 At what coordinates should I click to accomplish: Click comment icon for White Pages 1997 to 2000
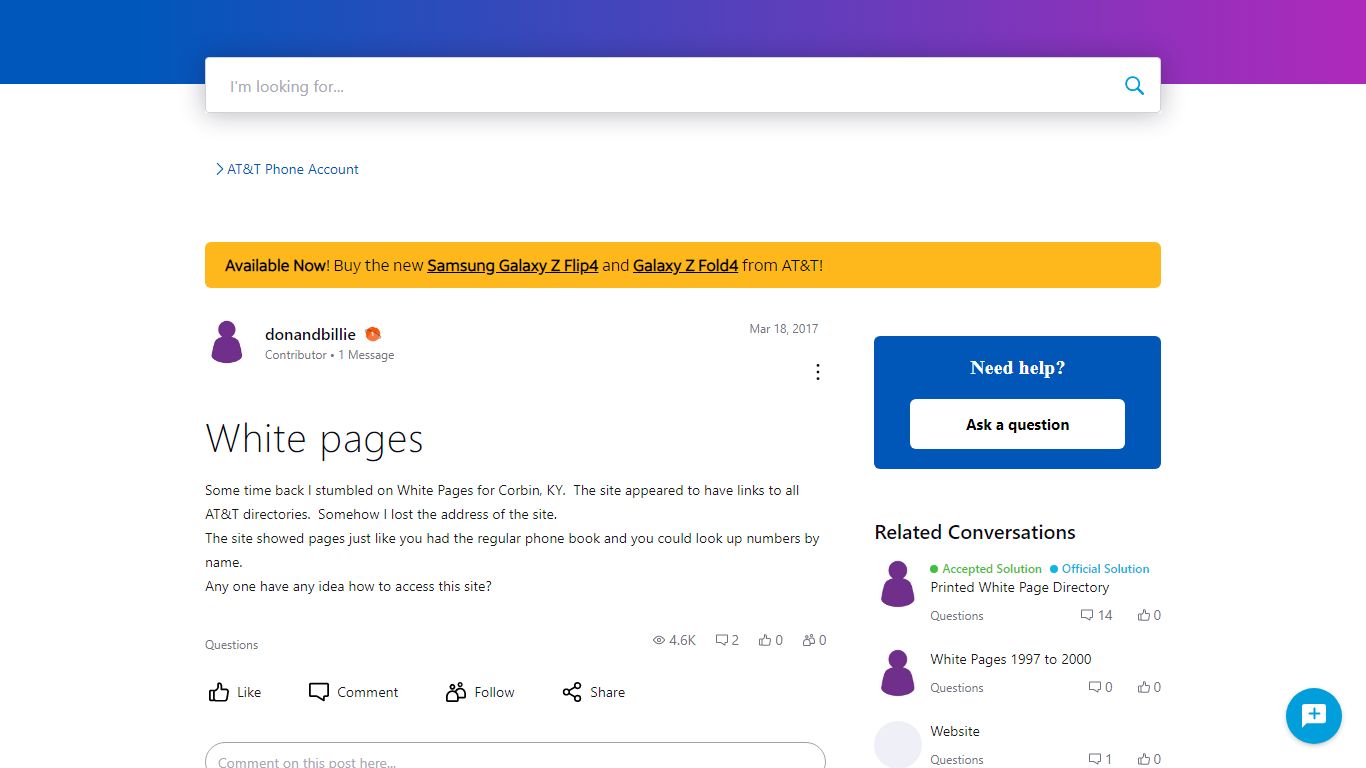tap(1095, 687)
